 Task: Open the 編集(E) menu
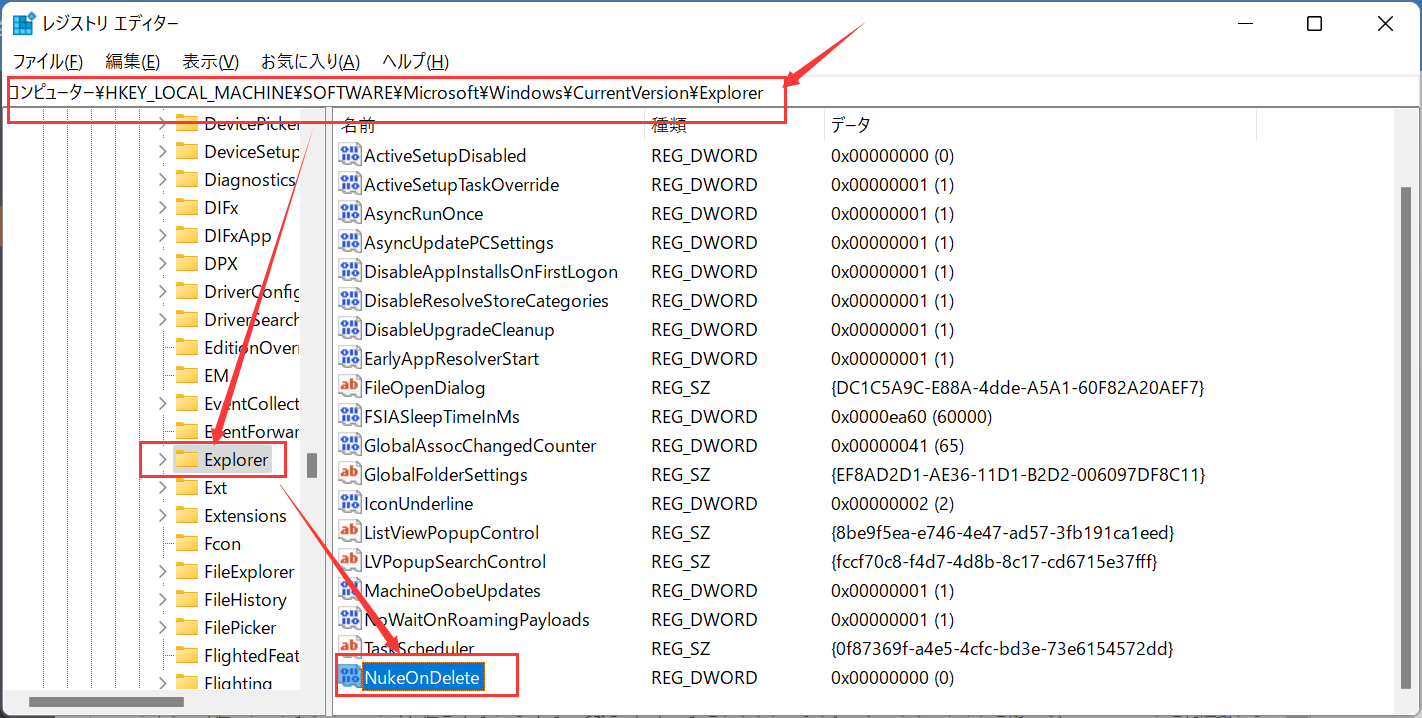(x=132, y=61)
